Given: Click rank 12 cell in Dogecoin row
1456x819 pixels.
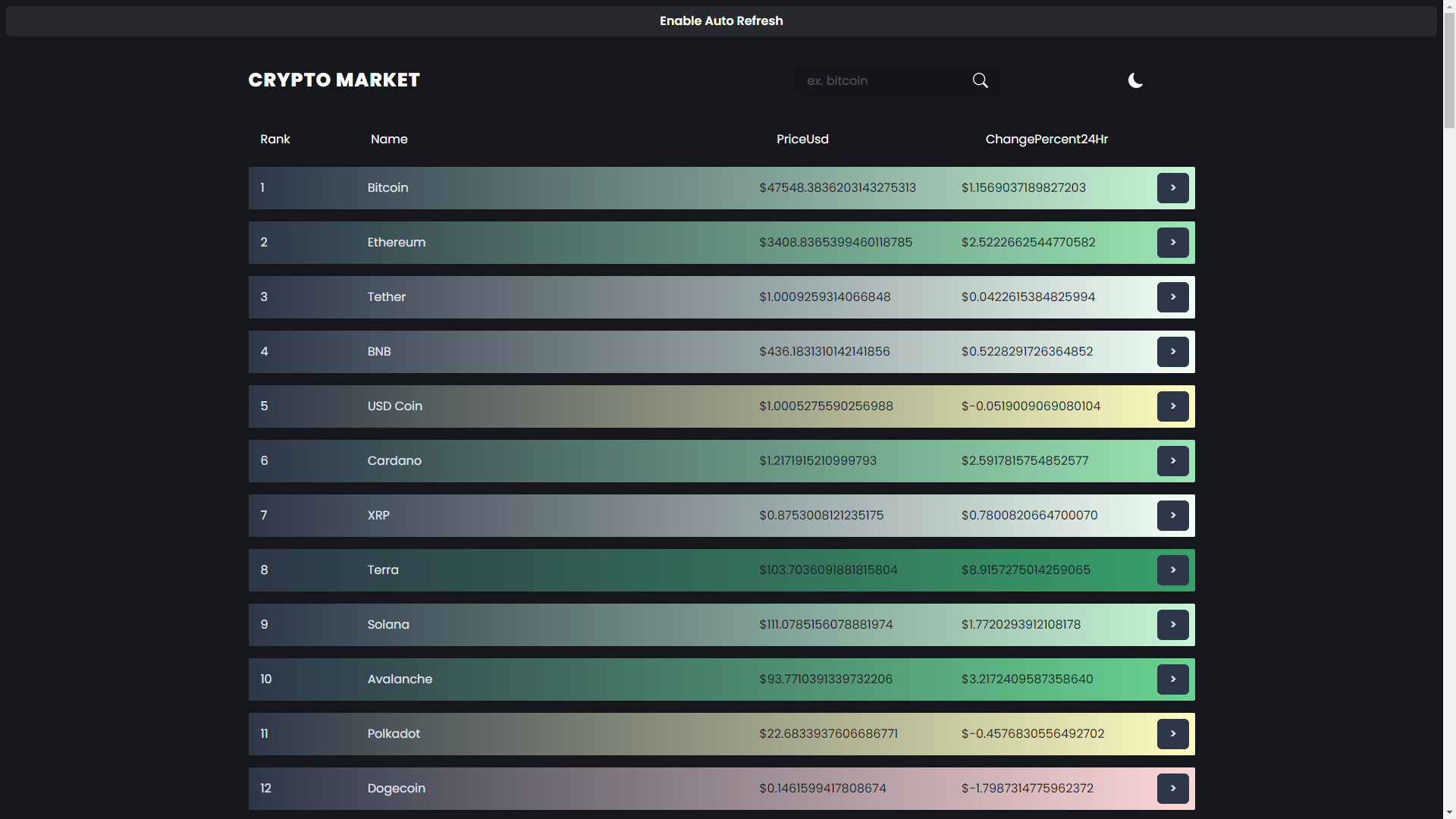Looking at the screenshot, I should coord(266,789).
